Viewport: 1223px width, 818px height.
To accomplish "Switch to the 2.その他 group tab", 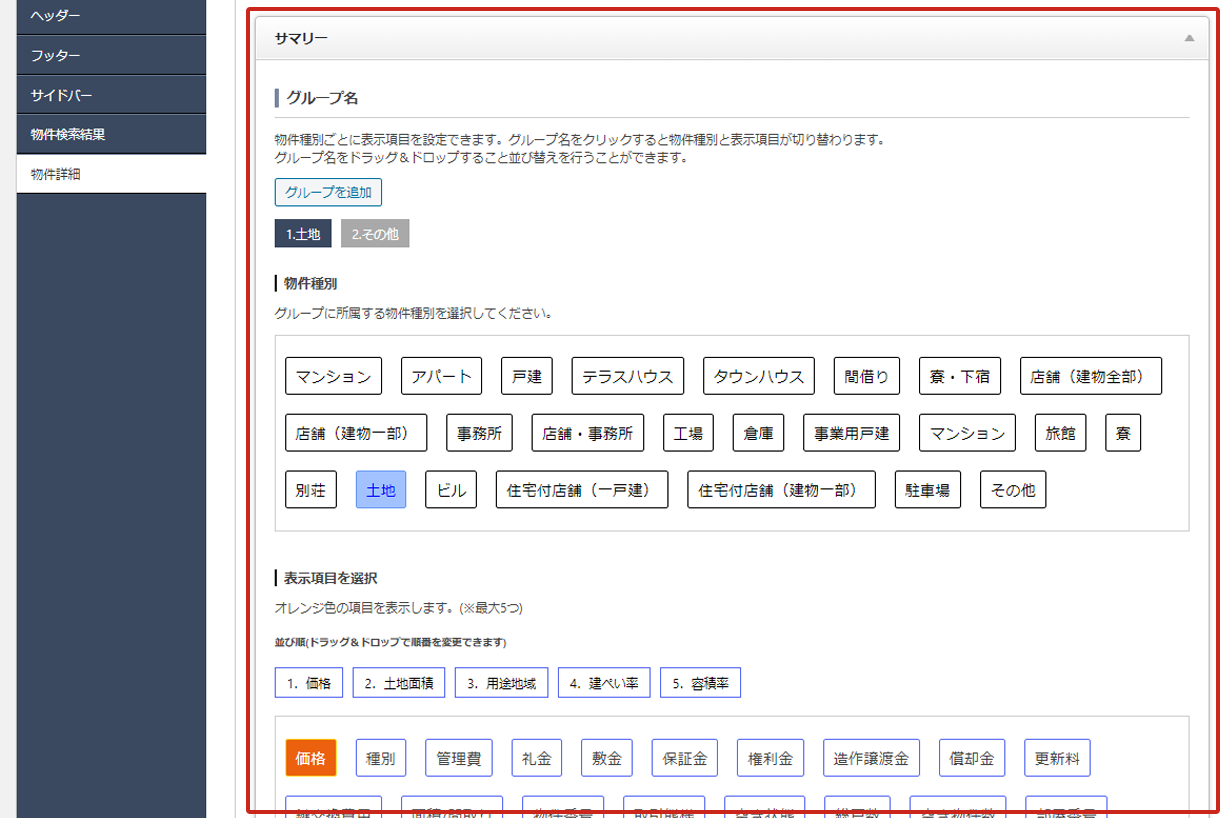I will pos(375,234).
